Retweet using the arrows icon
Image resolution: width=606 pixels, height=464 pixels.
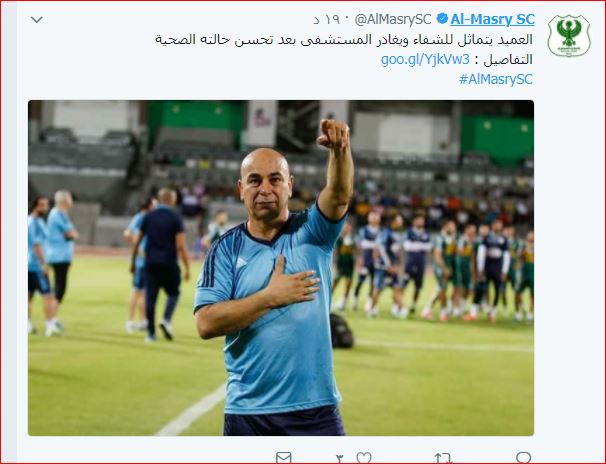pyautogui.click(x=443, y=458)
